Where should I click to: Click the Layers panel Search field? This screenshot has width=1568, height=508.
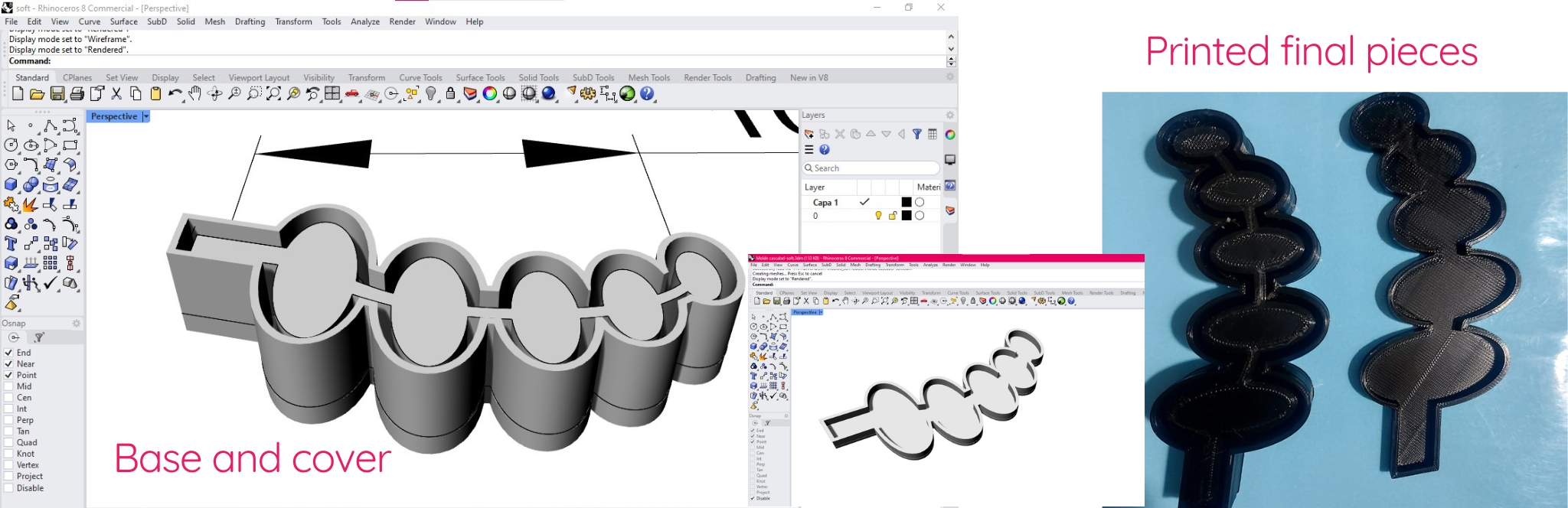point(871,168)
